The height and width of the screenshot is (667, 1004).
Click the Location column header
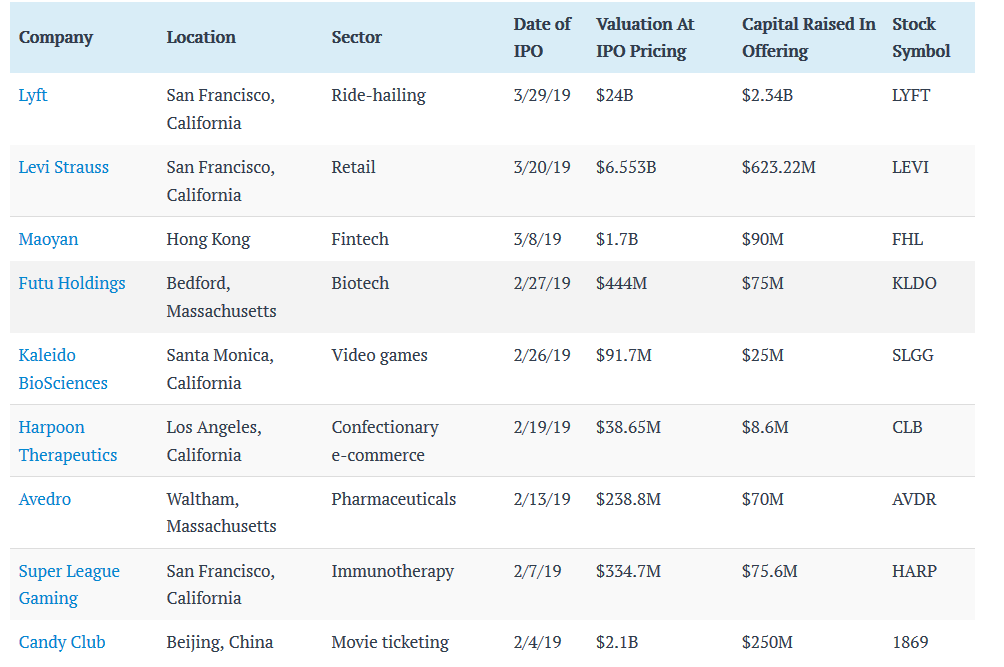201,38
